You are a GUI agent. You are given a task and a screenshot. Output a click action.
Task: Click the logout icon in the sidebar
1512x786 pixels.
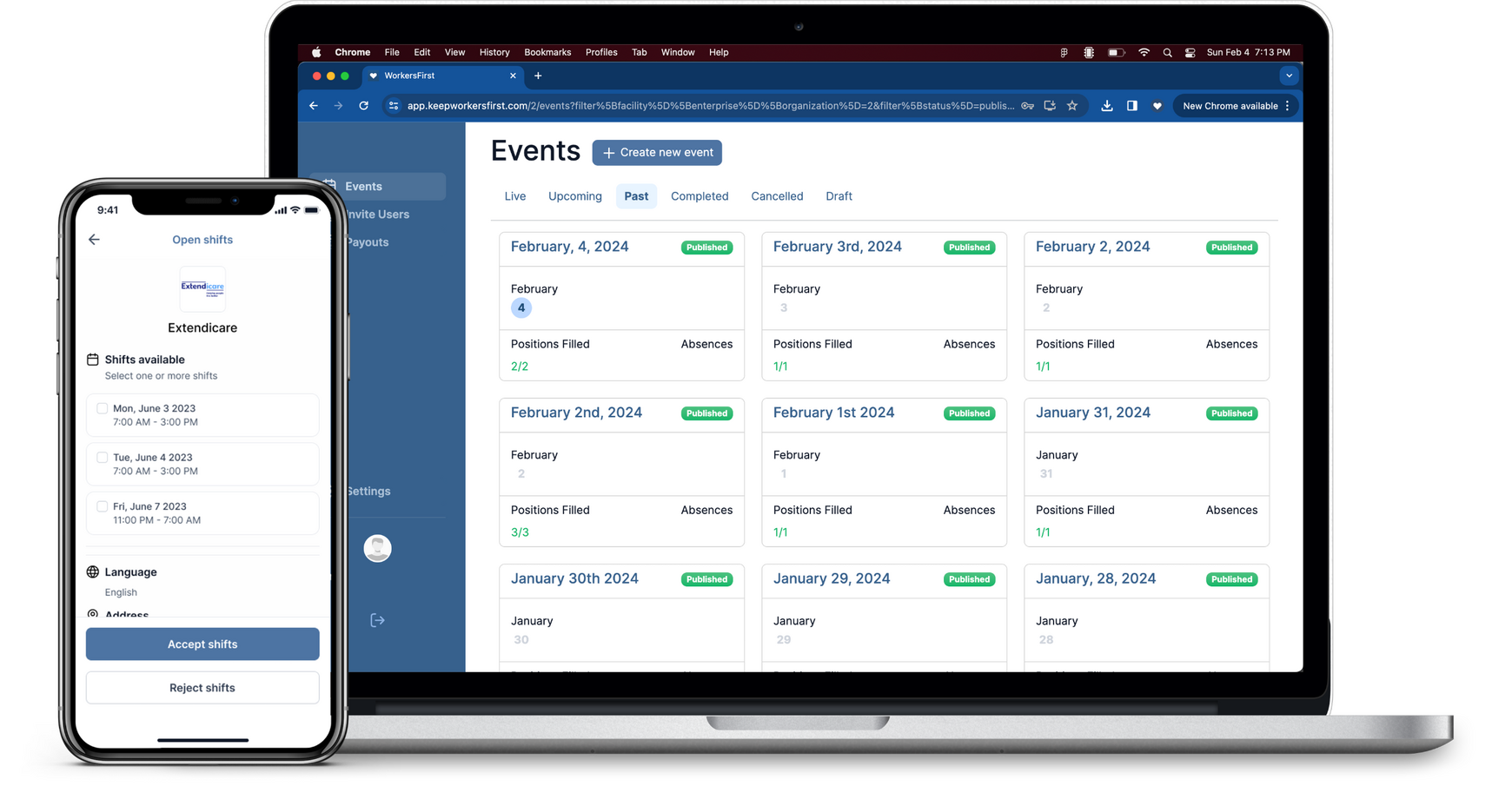(x=377, y=620)
